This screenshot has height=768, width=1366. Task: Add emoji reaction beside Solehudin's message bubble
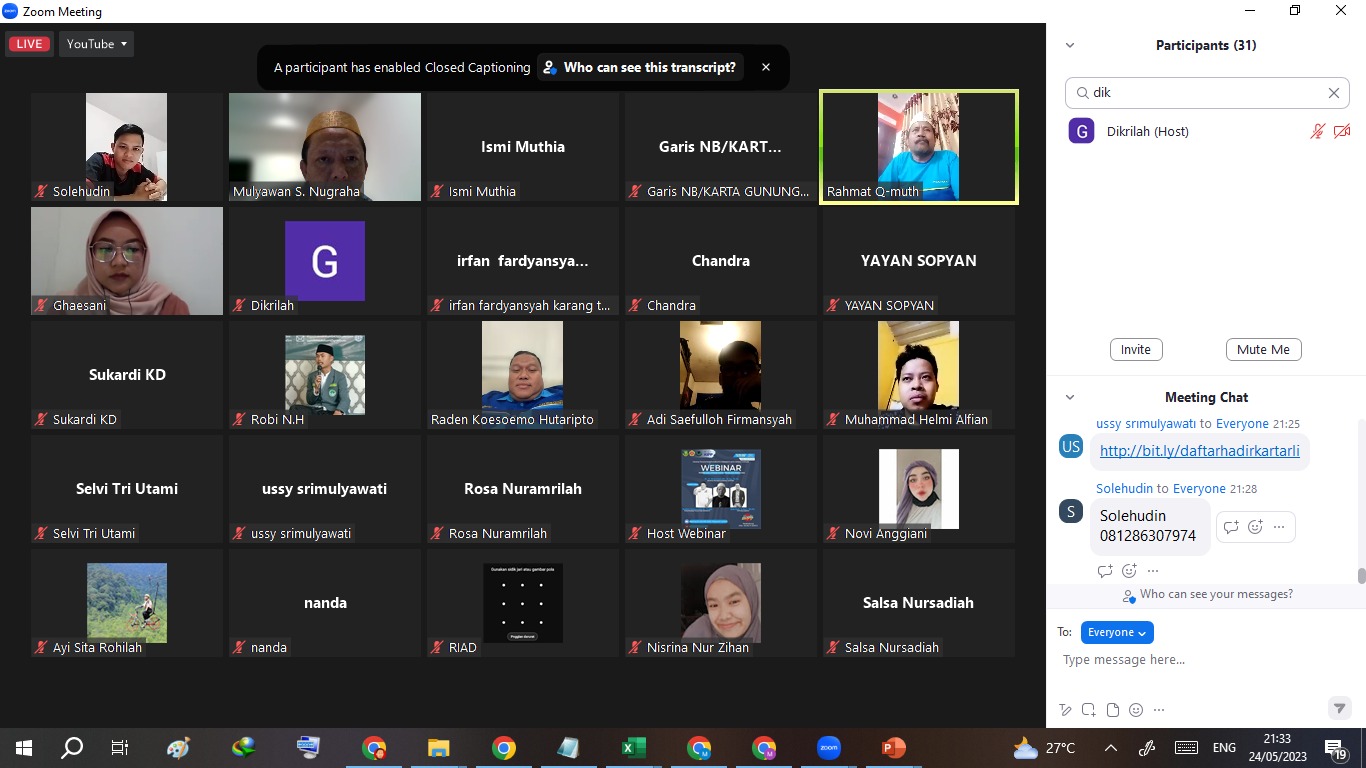[1255, 527]
